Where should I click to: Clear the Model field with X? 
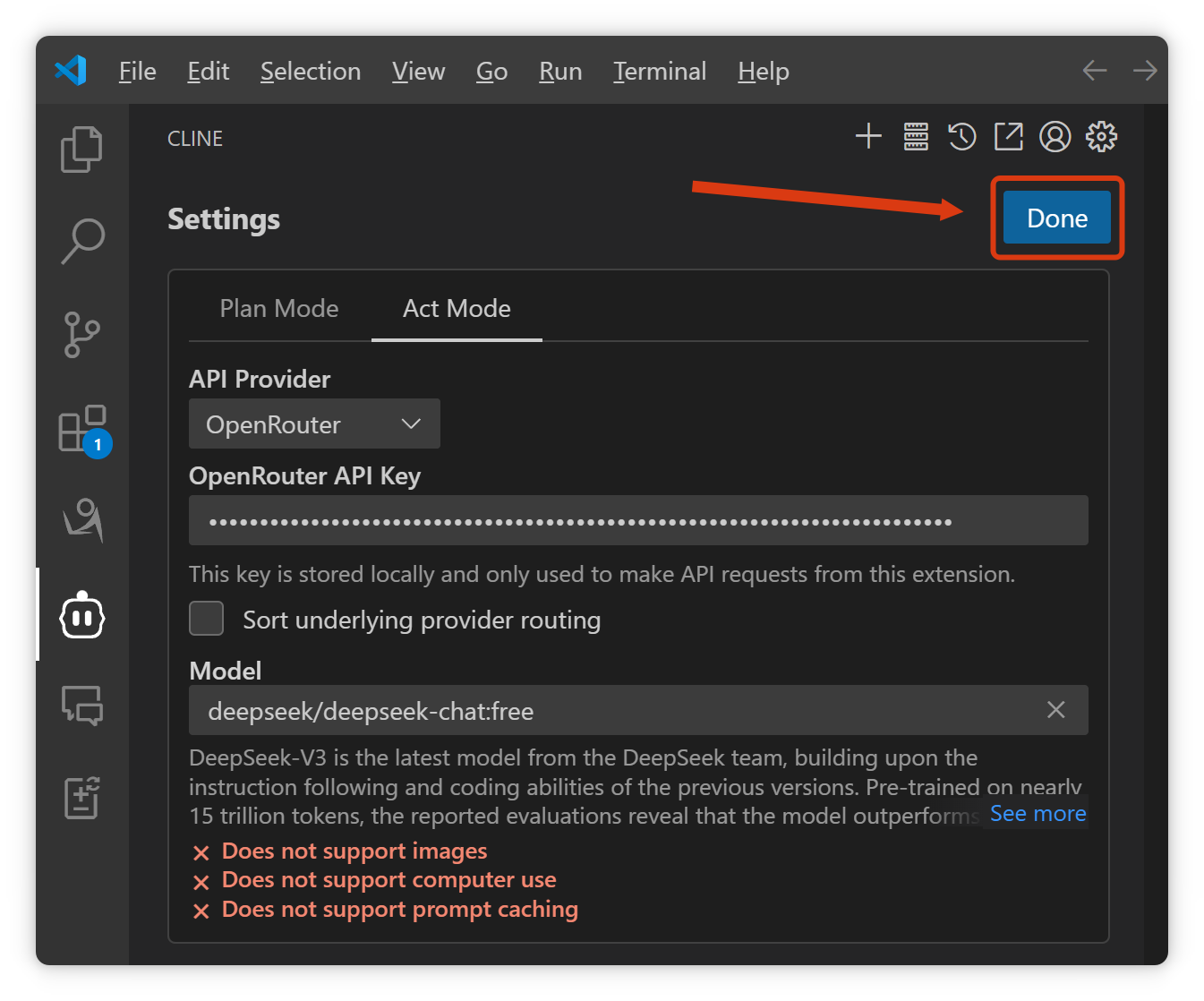pos(1056,710)
